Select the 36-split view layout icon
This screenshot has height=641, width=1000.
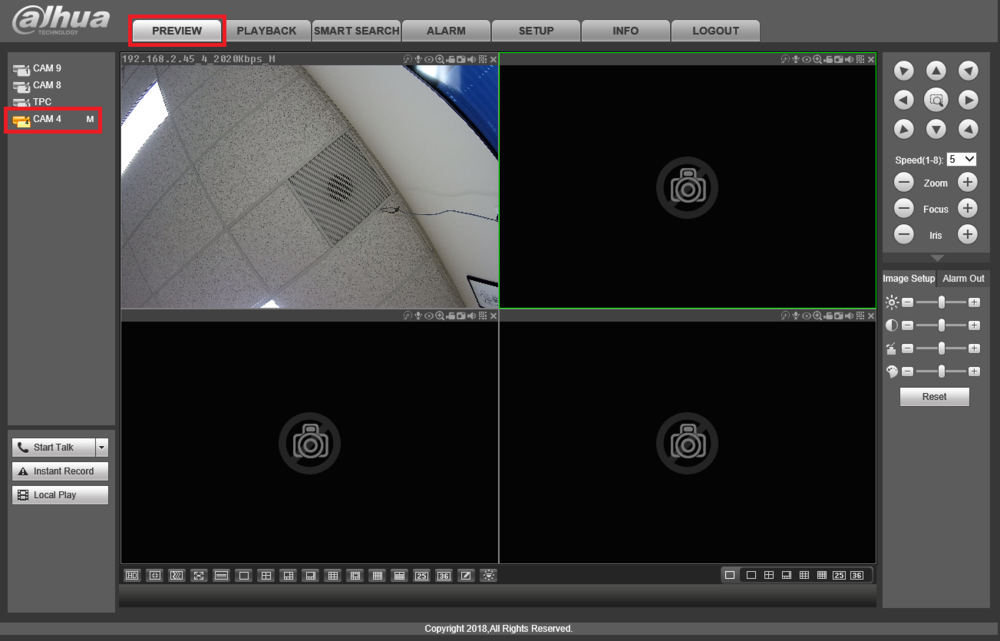click(x=444, y=575)
